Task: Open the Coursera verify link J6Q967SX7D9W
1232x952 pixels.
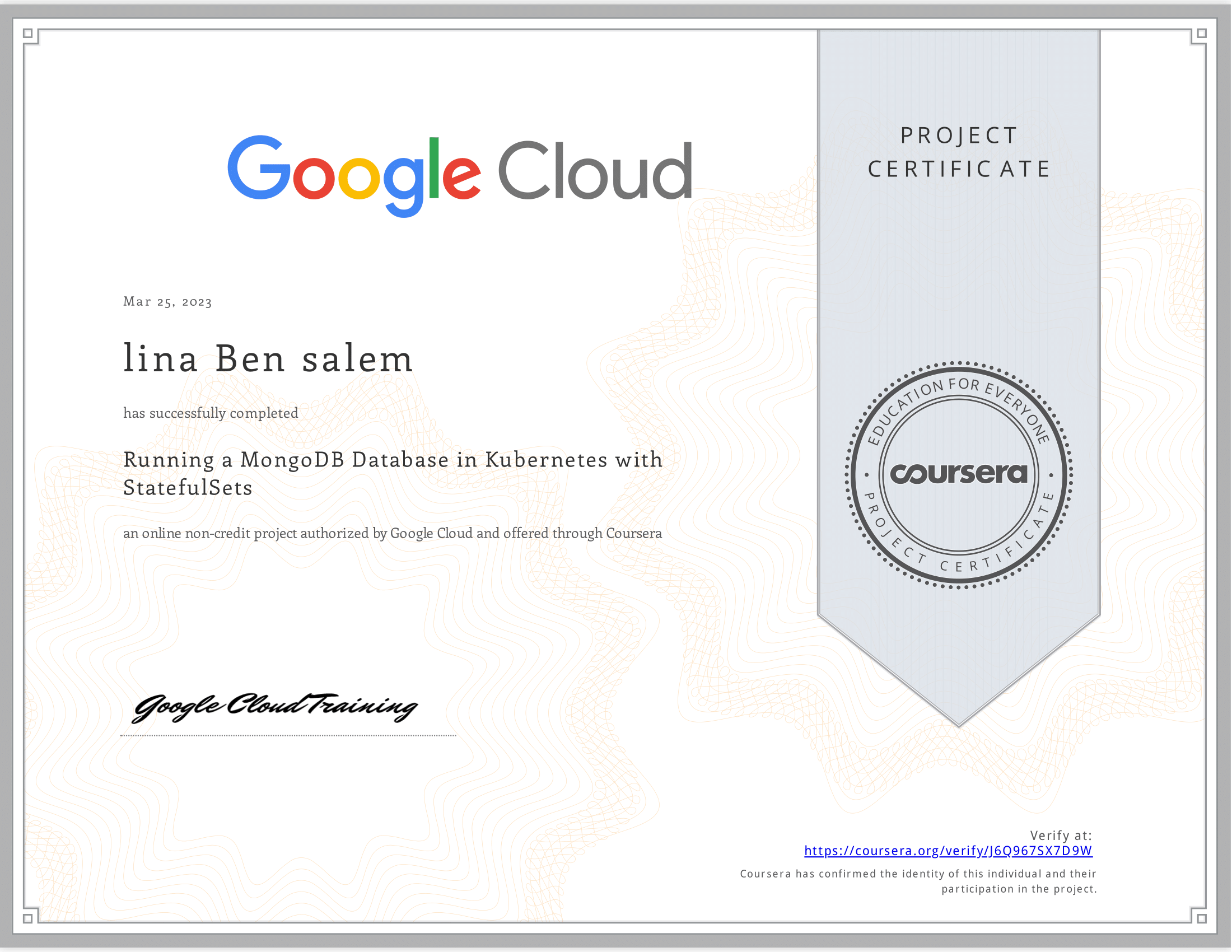Action: [948, 851]
